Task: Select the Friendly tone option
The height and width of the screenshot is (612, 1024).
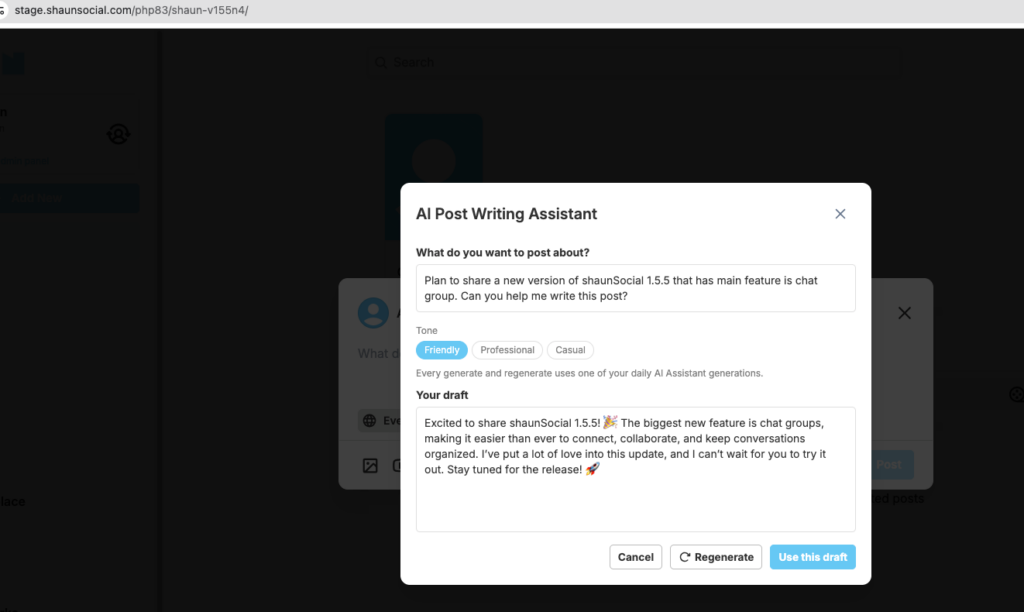Action: point(441,350)
